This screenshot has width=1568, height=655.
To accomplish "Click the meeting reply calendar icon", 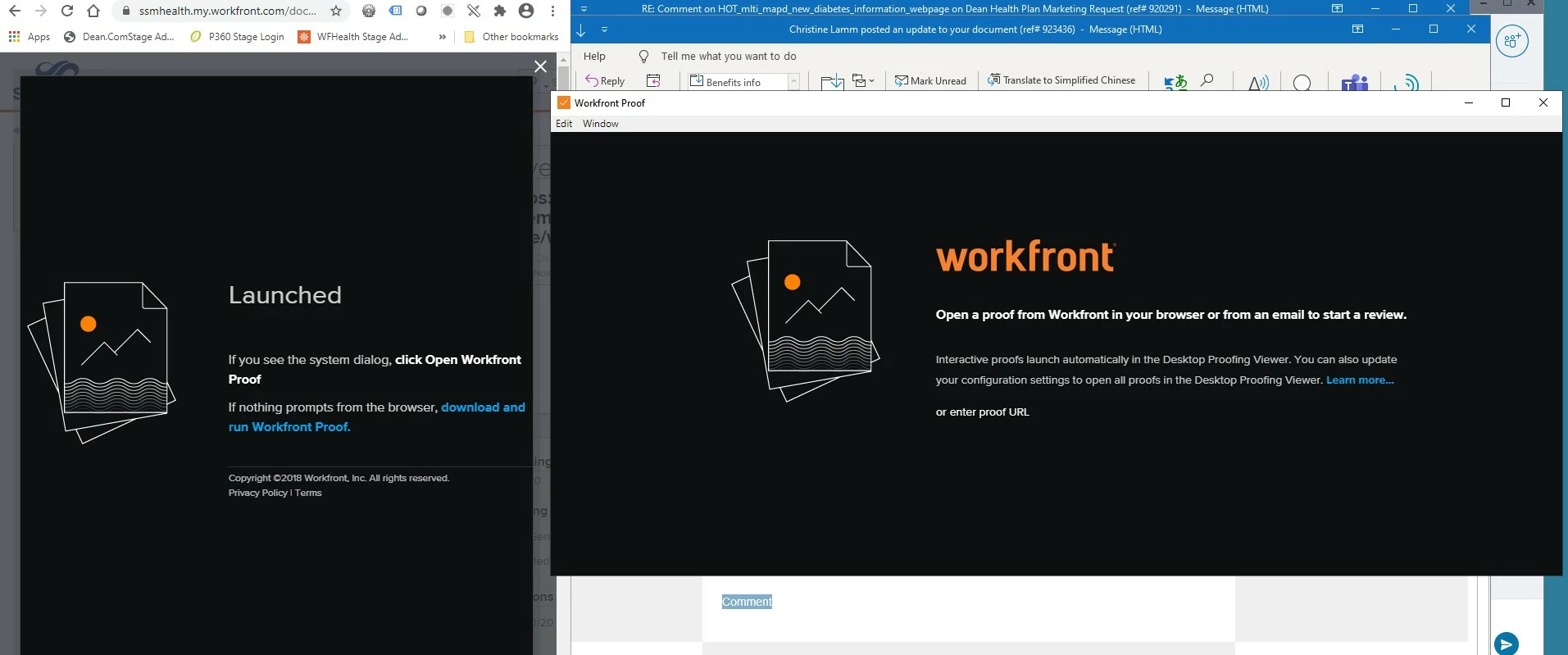I will click(653, 80).
